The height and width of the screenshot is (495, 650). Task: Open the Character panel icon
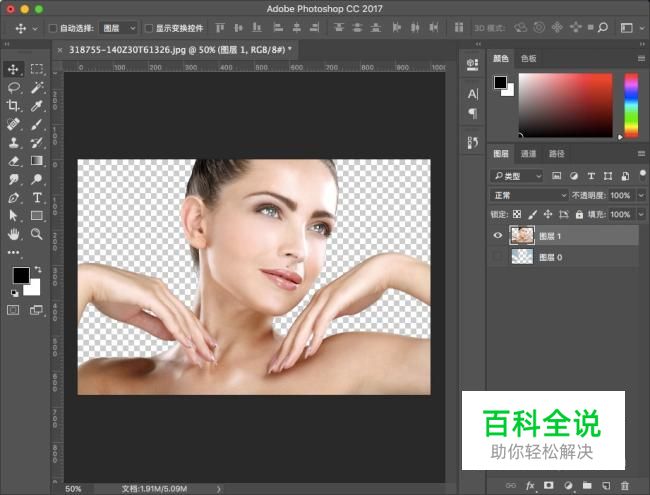pos(473,94)
